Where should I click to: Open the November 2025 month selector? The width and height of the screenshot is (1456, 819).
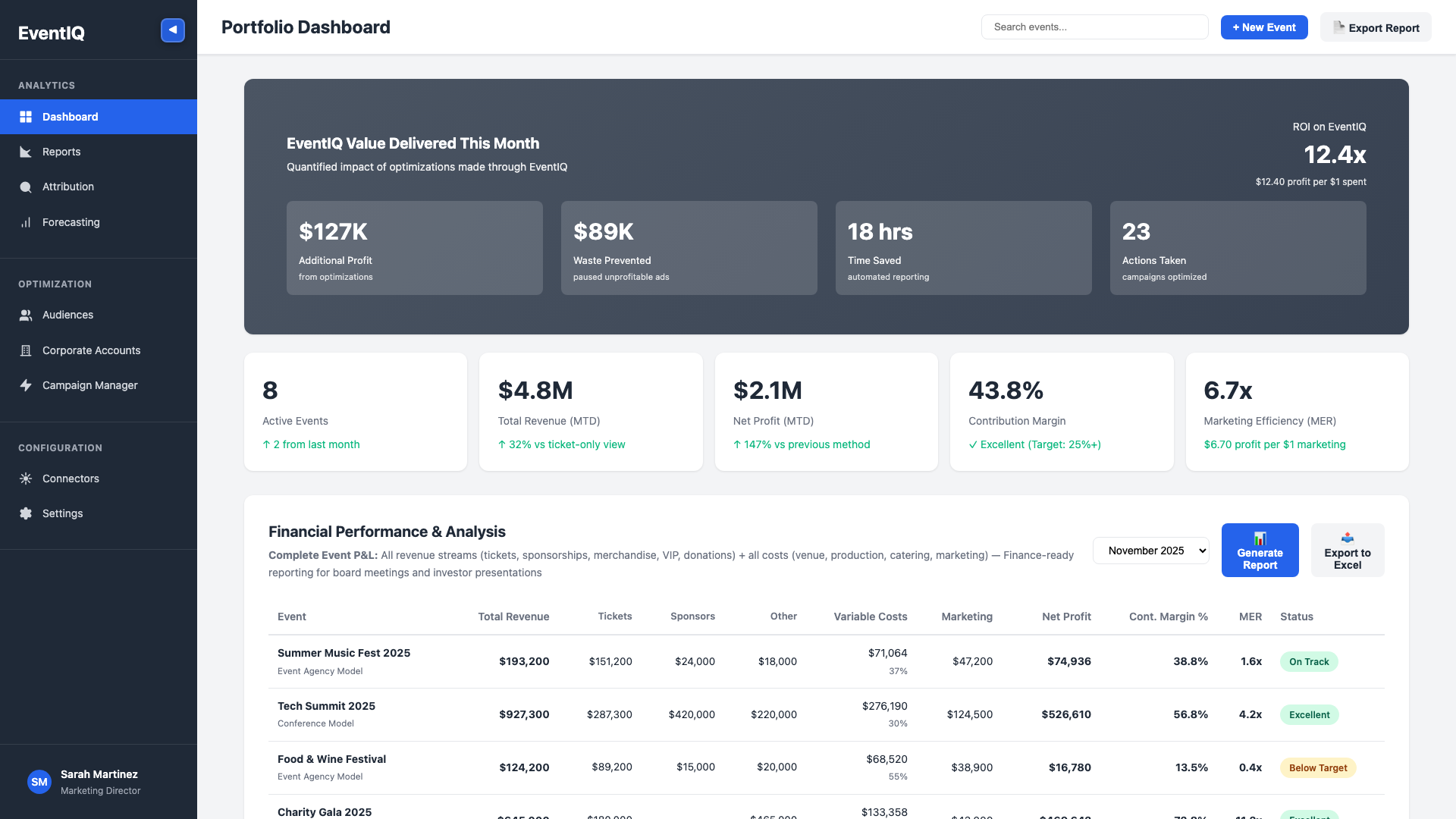point(1150,551)
